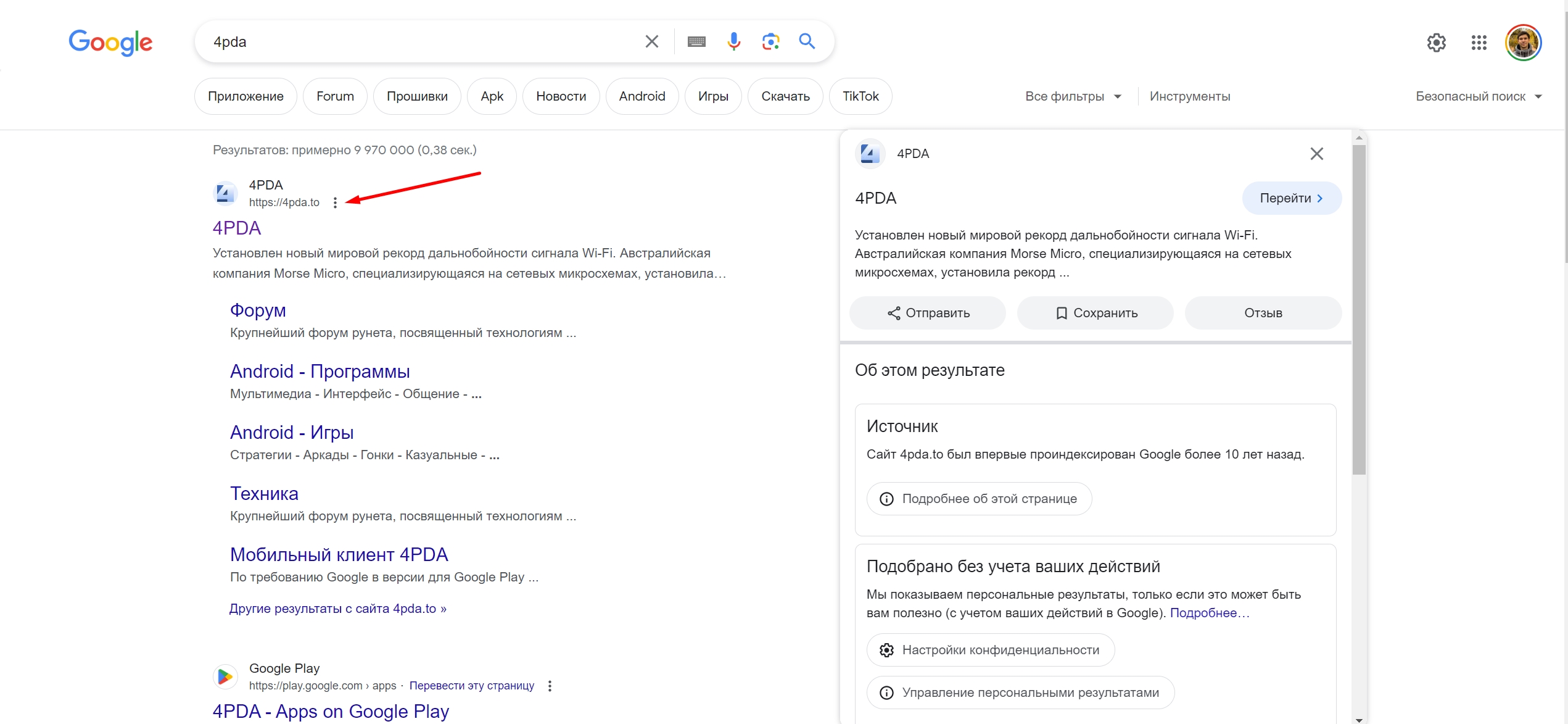1568x724 pixels.
Task: Click the magnifier search icon
Action: coord(807,41)
